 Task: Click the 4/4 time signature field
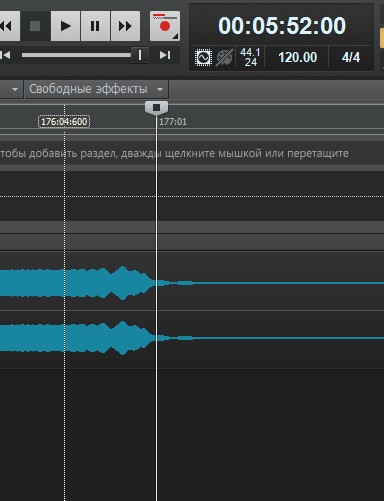351,57
